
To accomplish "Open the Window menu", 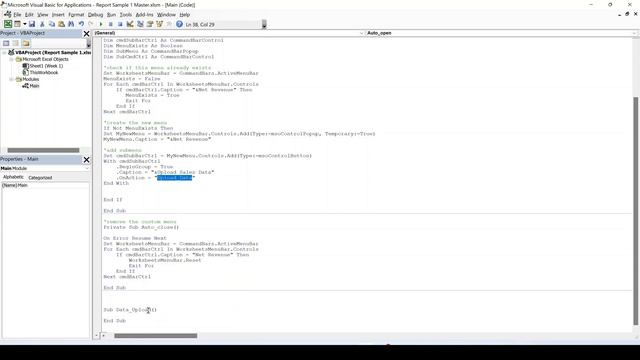I will 166,15.
